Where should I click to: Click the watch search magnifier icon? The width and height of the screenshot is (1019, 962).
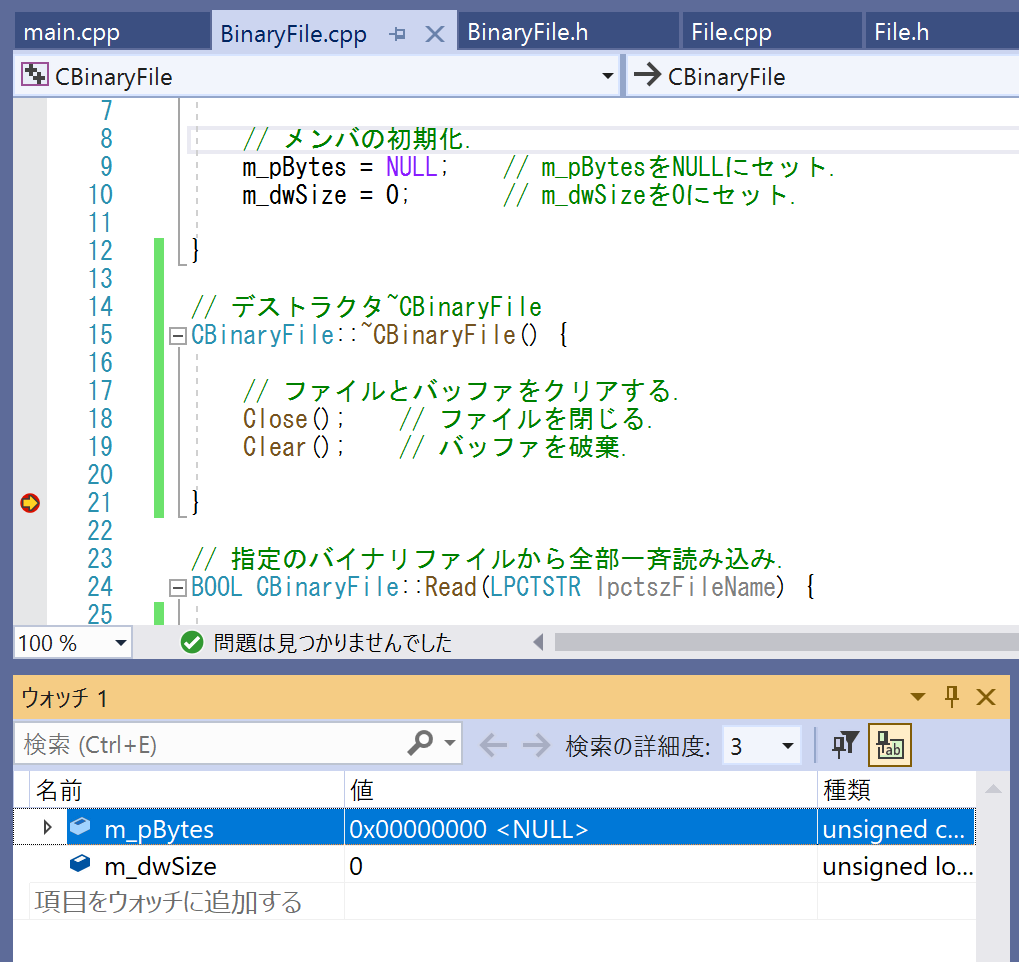click(420, 743)
